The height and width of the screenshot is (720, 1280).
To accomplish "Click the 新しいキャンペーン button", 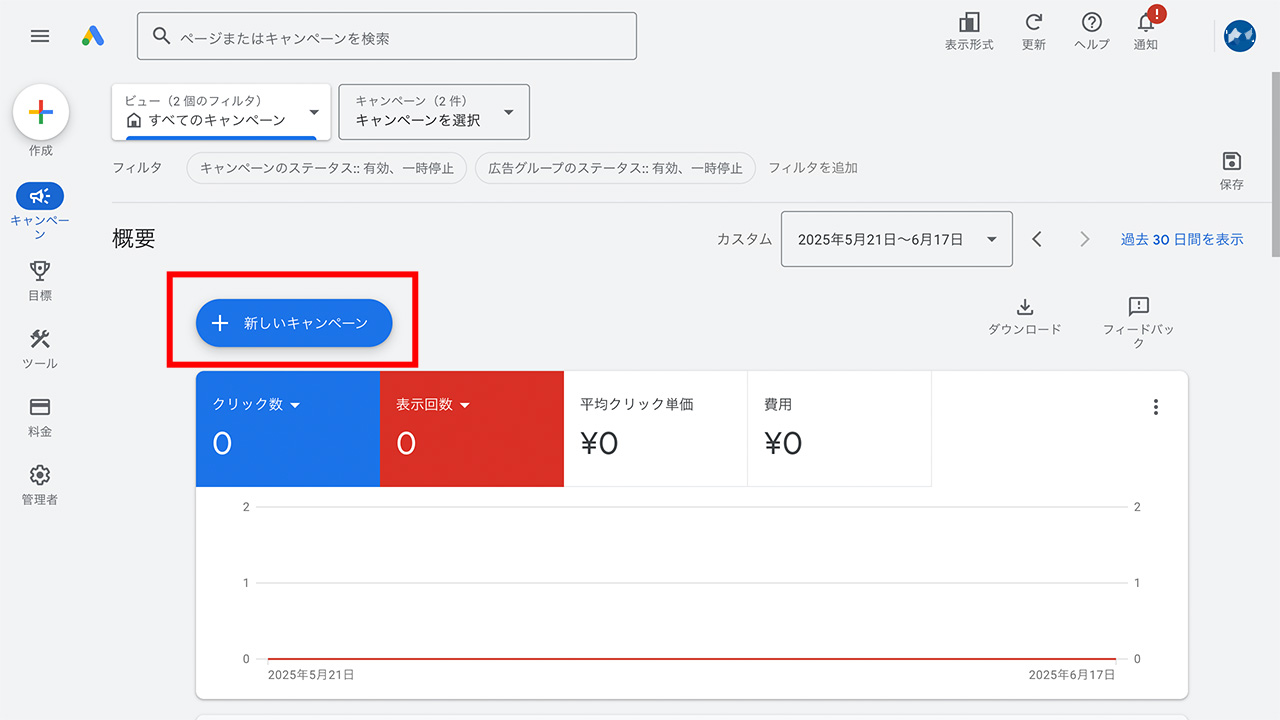I will pos(293,323).
